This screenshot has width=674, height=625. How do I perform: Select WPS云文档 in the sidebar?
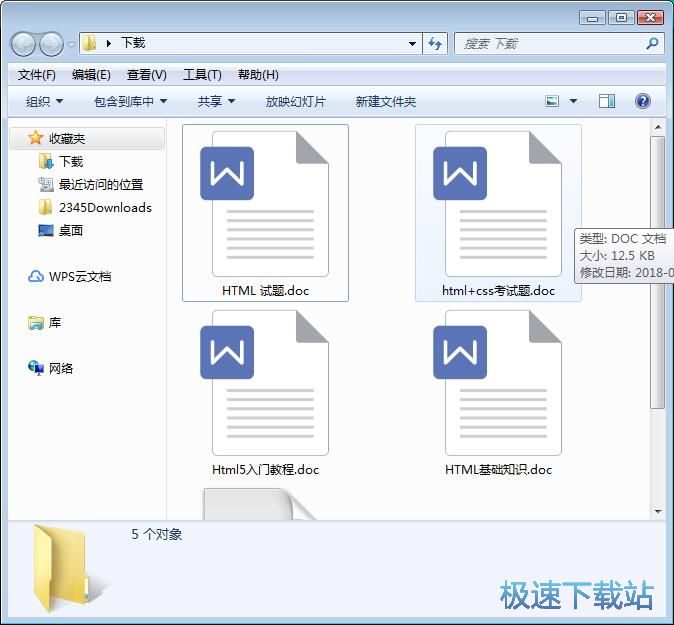(80, 276)
